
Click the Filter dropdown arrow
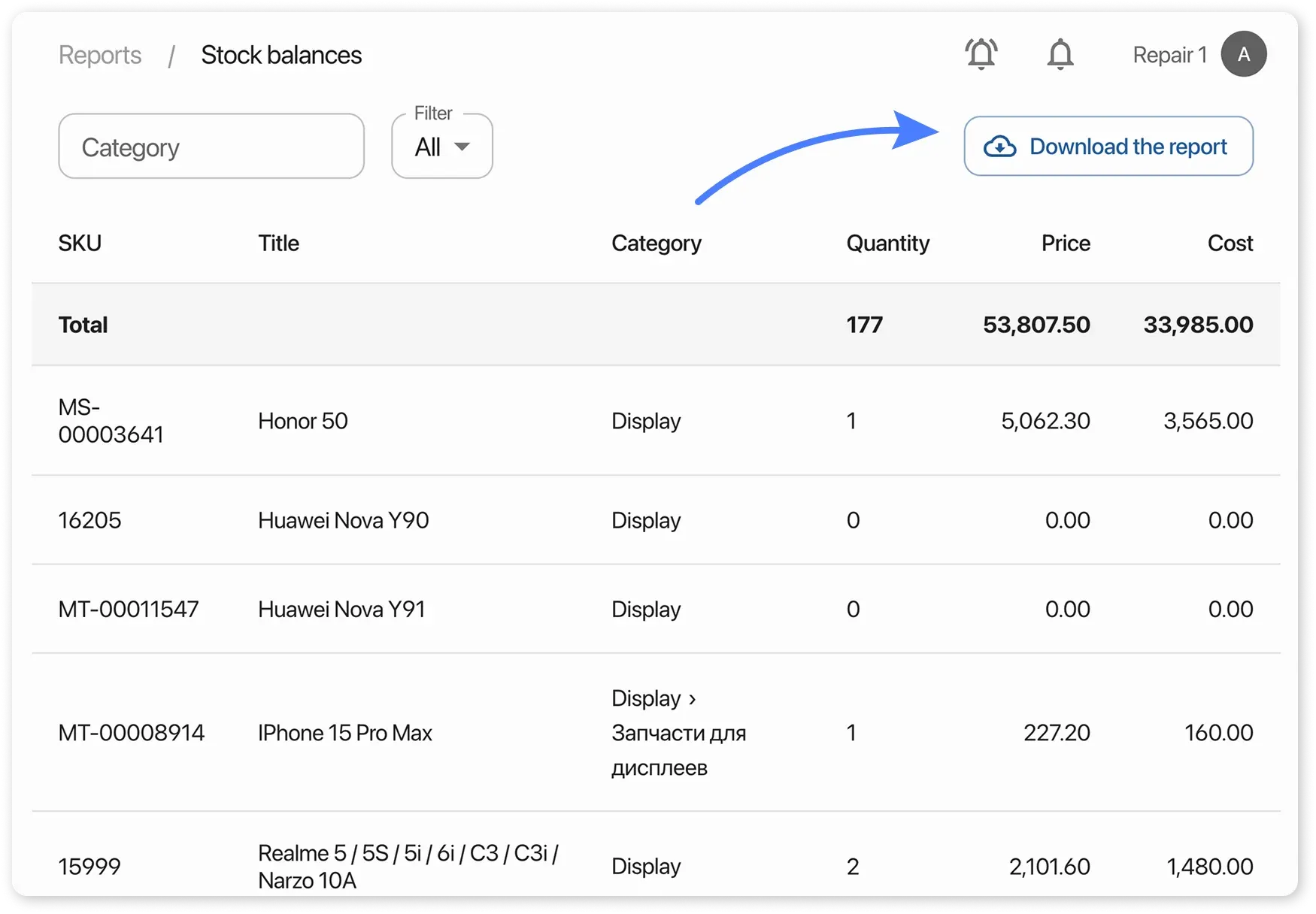point(462,147)
